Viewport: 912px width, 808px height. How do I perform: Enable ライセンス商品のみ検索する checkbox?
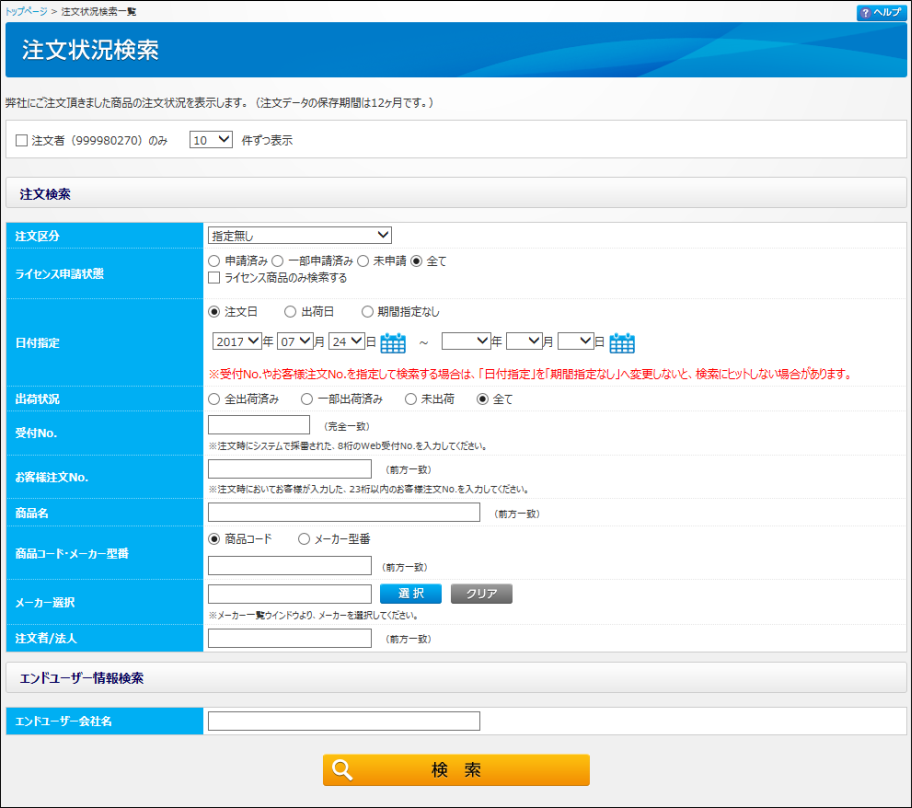[x=214, y=278]
